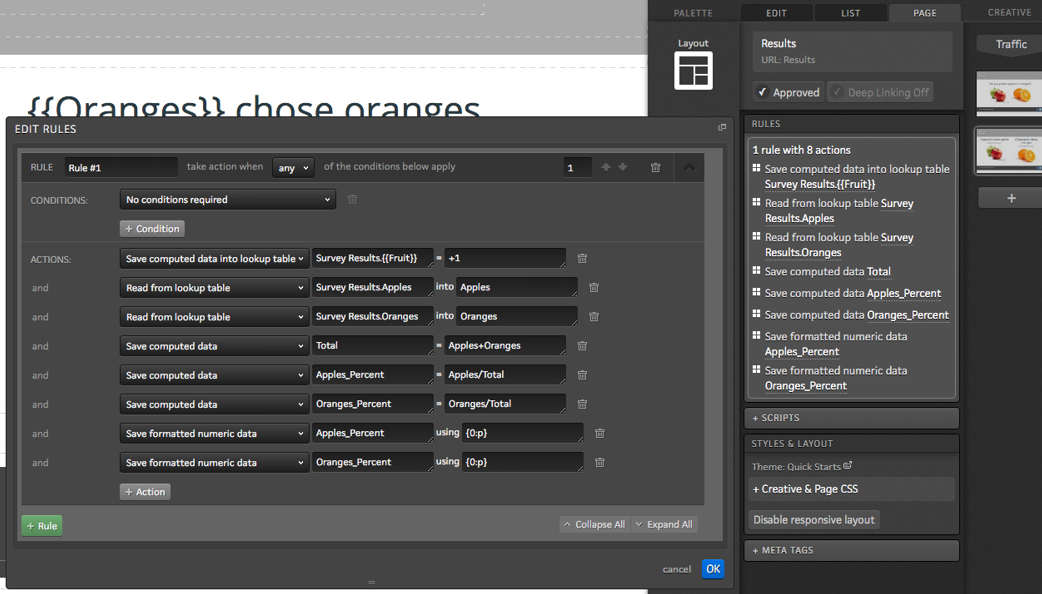1042x594 pixels.
Task: Toggle the Approved checkbox
Action: tap(789, 92)
